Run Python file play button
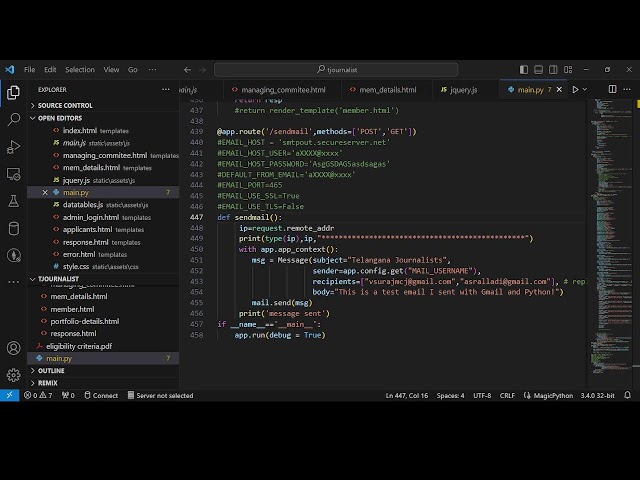The width and height of the screenshot is (640, 480). coord(575,89)
